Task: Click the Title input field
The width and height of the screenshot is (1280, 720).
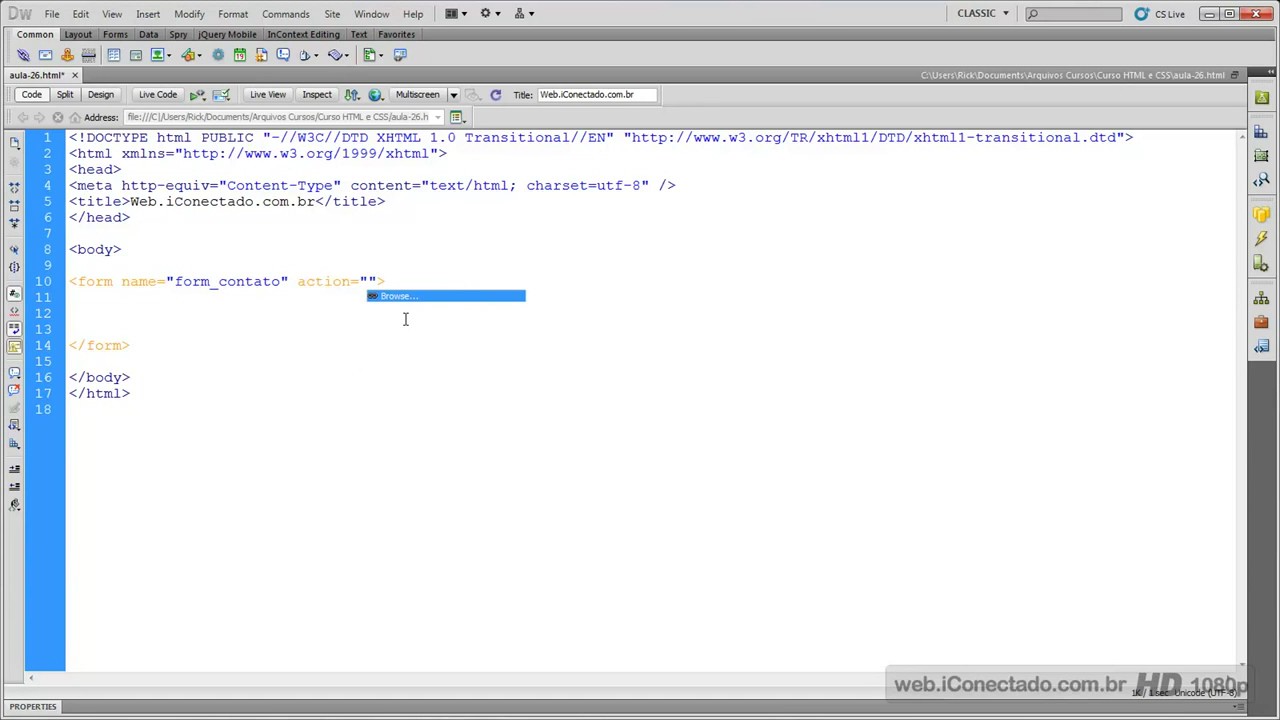Action: click(597, 95)
